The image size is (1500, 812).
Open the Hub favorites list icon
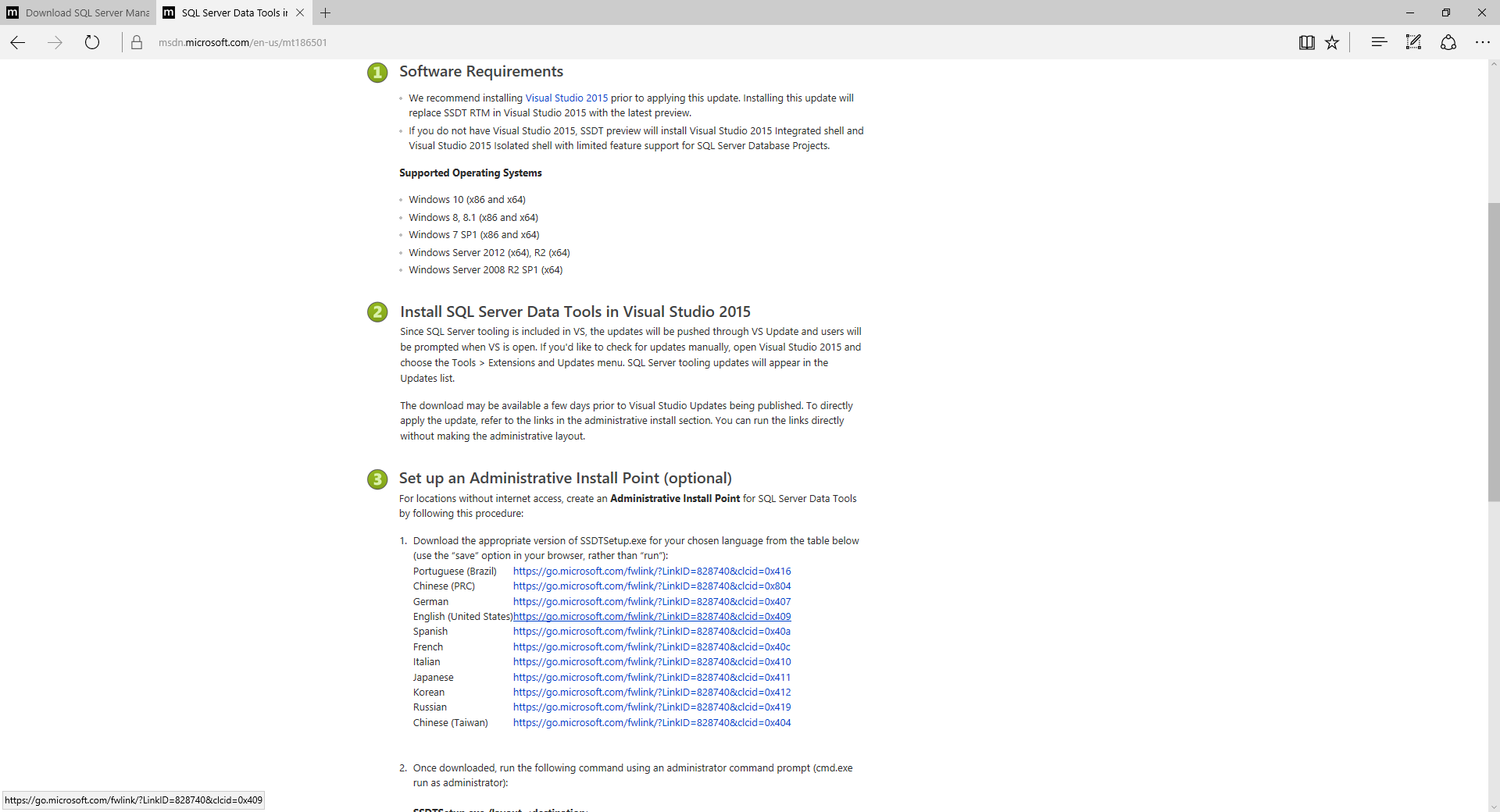click(x=1379, y=42)
